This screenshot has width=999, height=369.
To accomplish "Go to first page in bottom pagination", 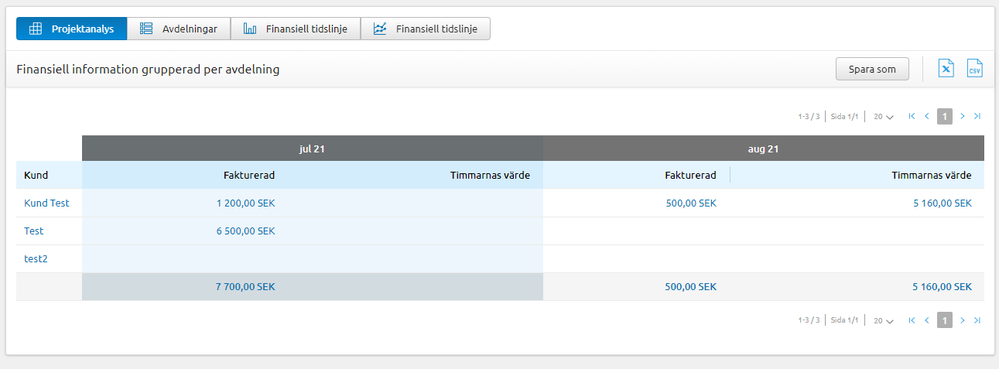I will [x=912, y=320].
